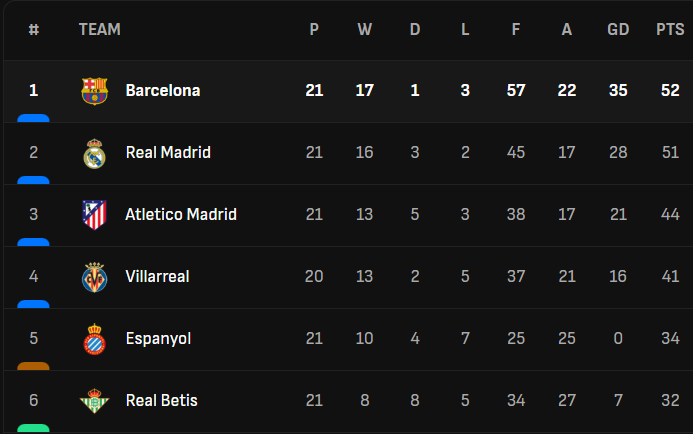
Task: Click the green marker under Real Betis's rank
Action: pyautogui.click(x=33, y=428)
